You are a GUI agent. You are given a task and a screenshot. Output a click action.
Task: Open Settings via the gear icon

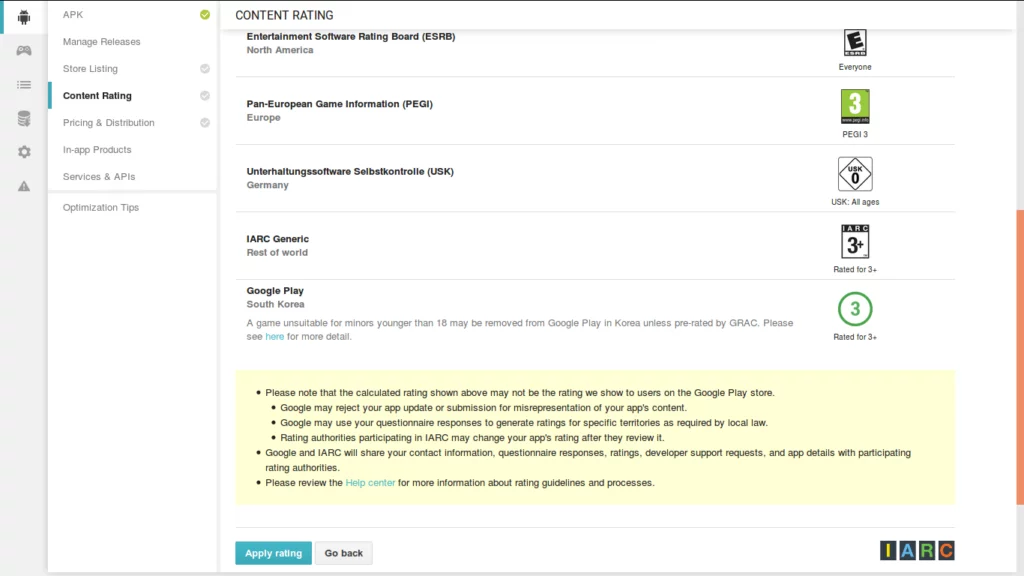pyautogui.click(x=22, y=151)
